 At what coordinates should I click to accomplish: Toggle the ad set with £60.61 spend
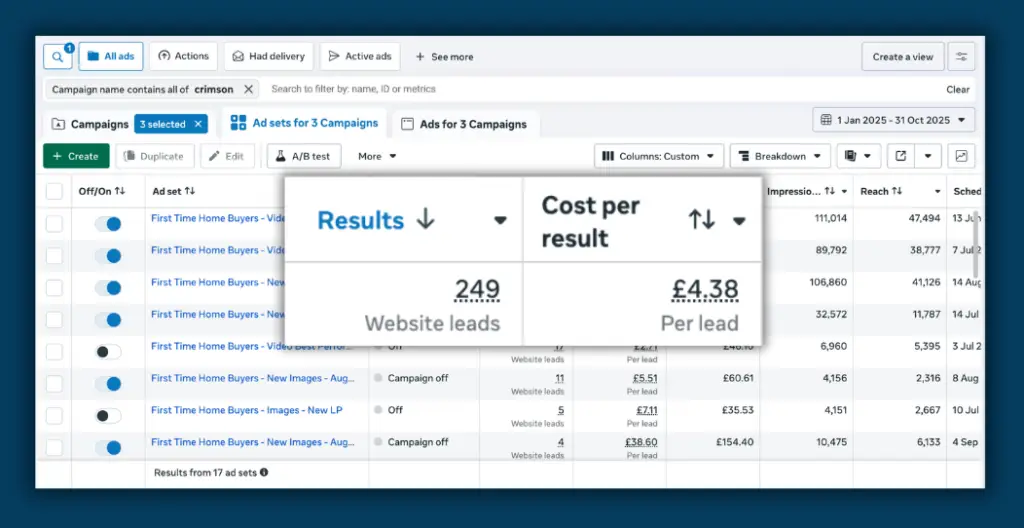108,384
